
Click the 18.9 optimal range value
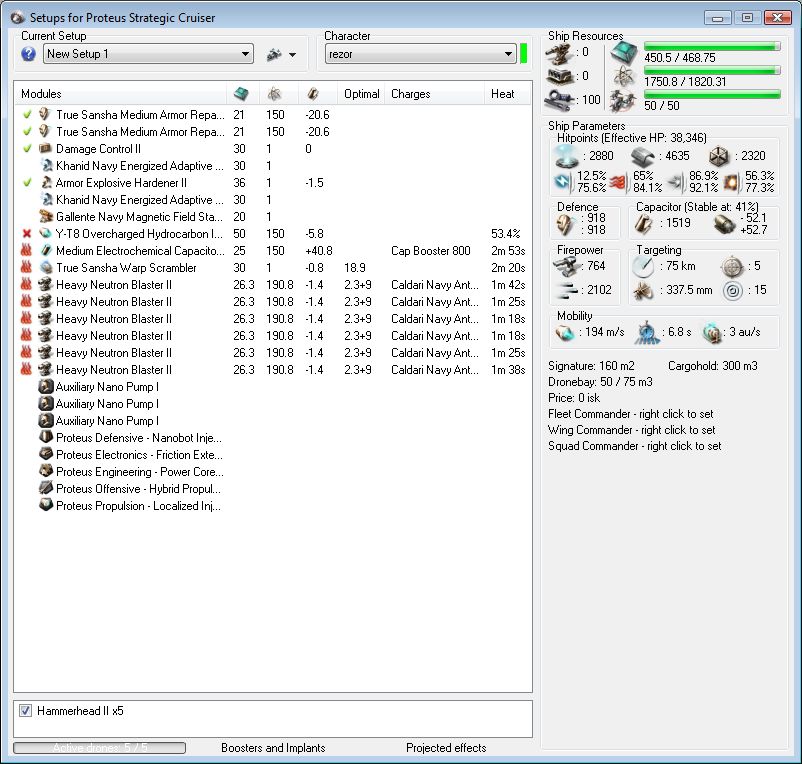[x=354, y=267]
